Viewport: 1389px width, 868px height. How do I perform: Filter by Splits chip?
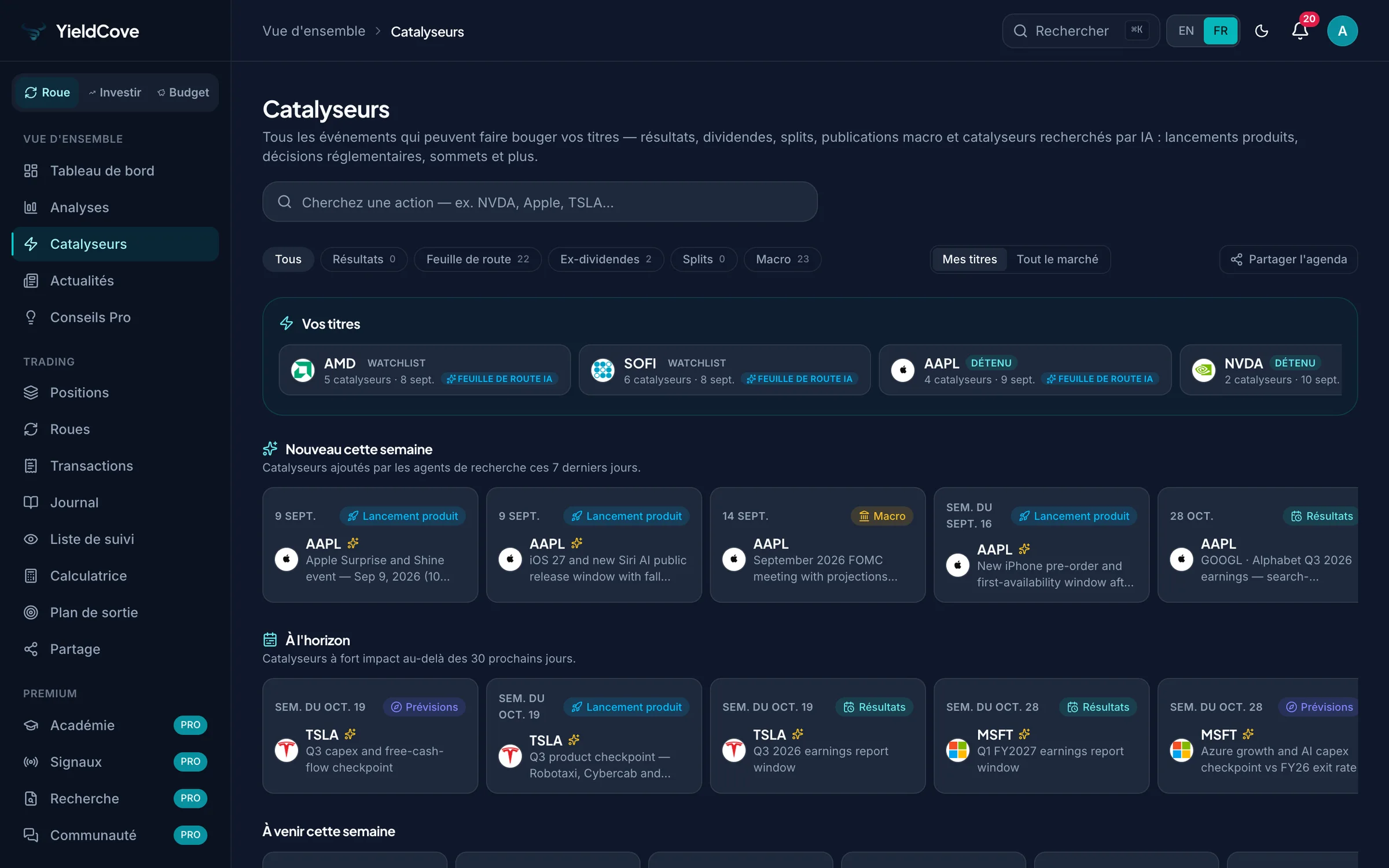[704, 259]
